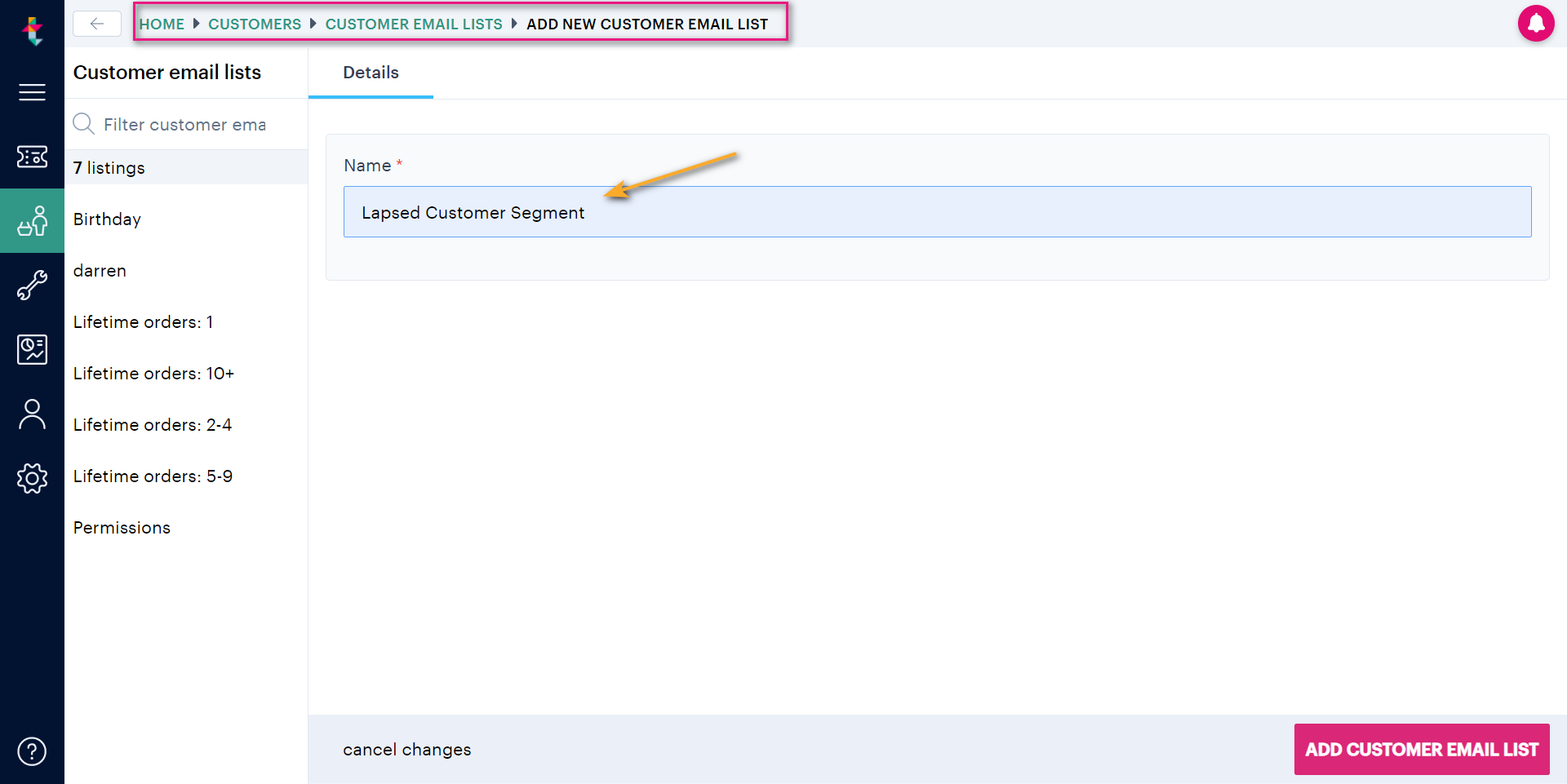Open the reports chart icon

coord(32,349)
